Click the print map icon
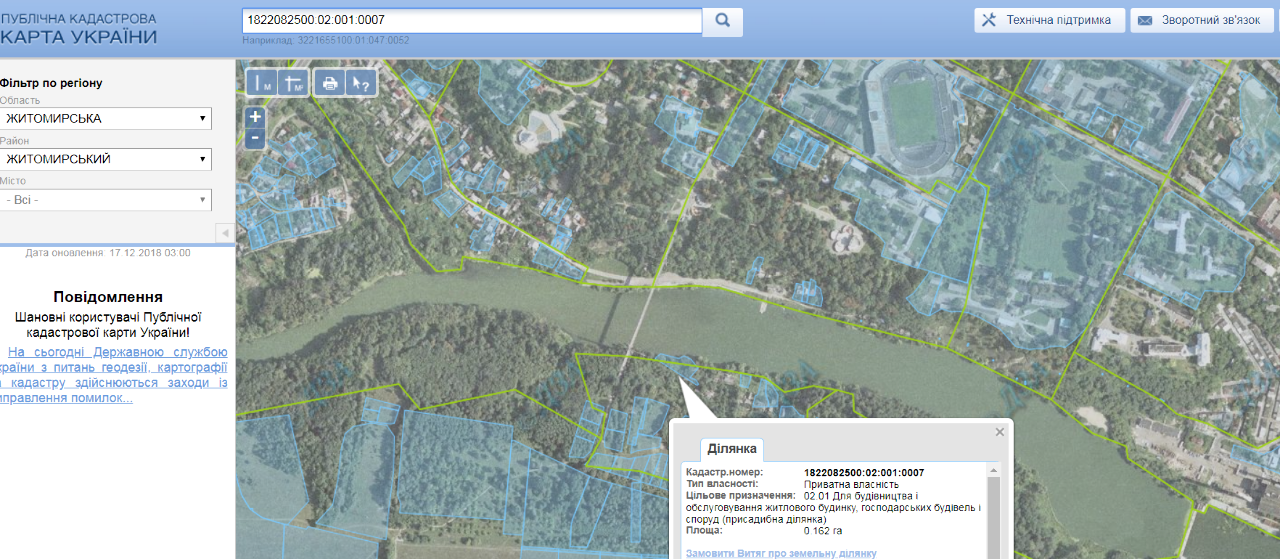This screenshot has width=1280, height=559. pyautogui.click(x=330, y=83)
